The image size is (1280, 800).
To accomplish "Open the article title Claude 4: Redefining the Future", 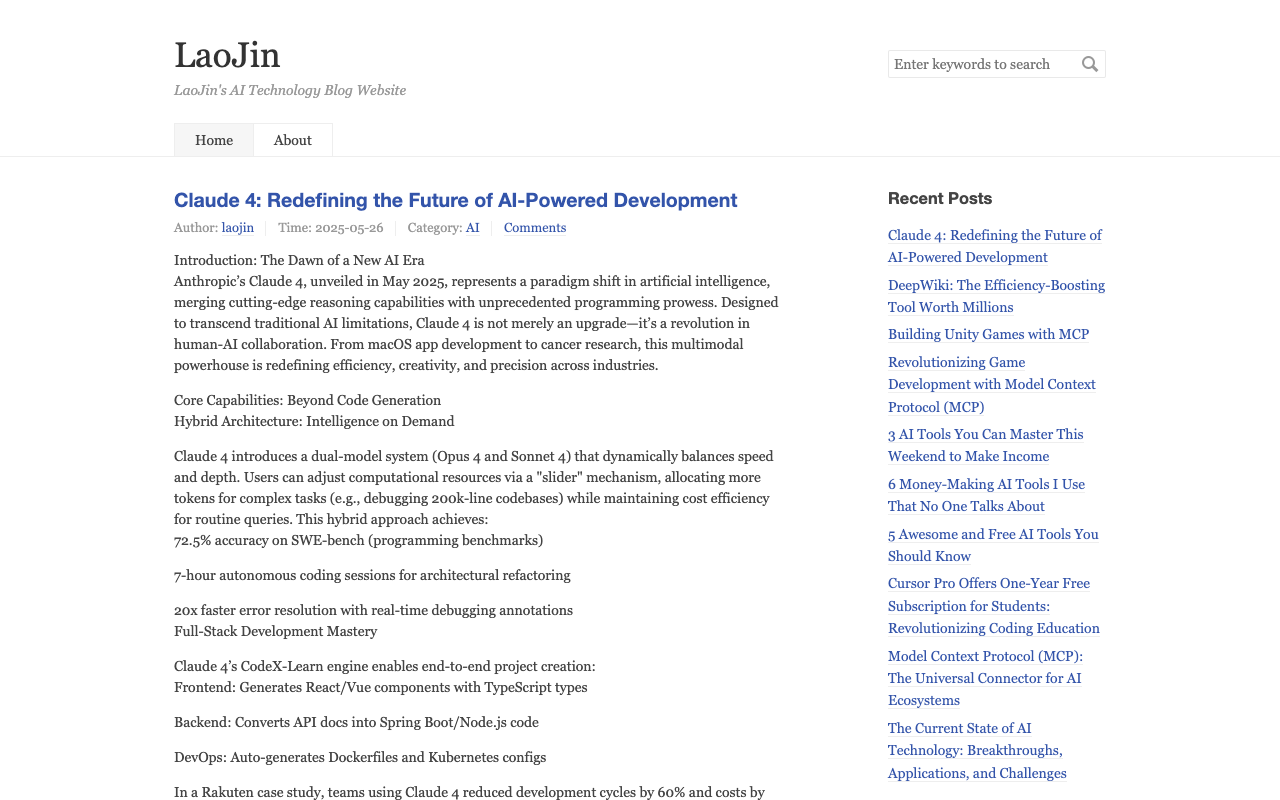I will pos(455,200).
